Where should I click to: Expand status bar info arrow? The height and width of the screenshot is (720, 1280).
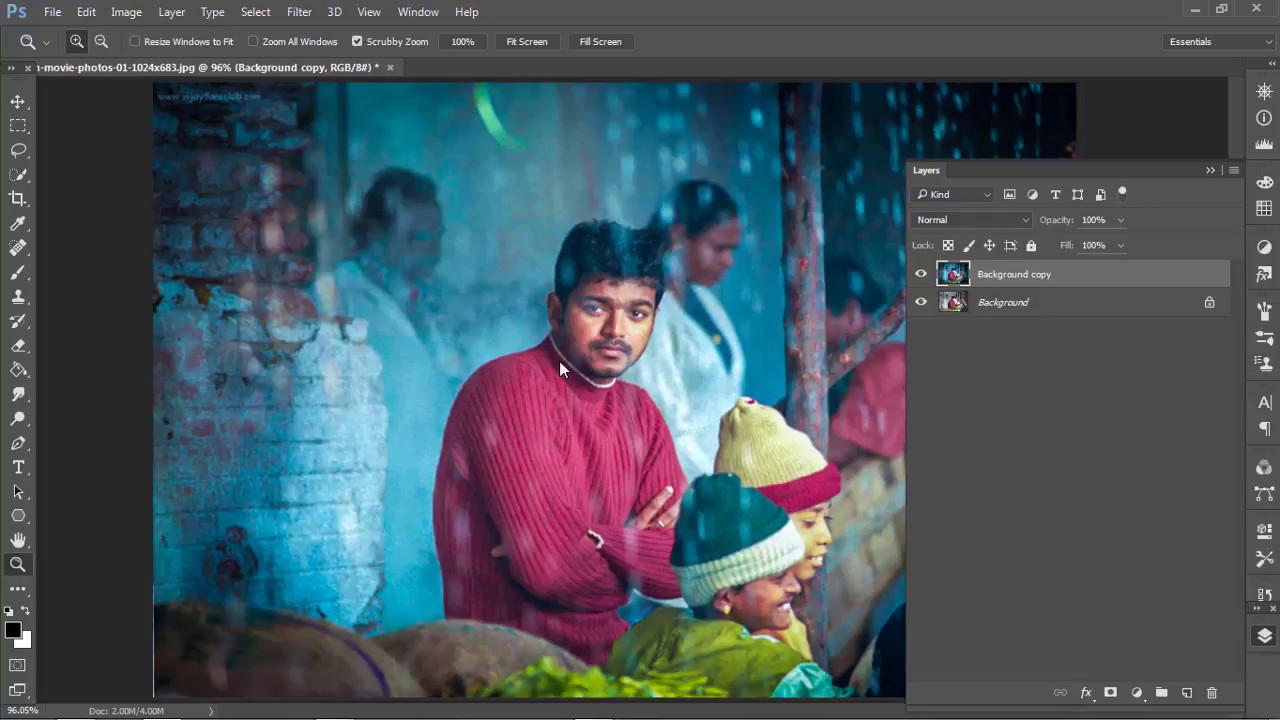pyautogui.click(x=210, y=711)
